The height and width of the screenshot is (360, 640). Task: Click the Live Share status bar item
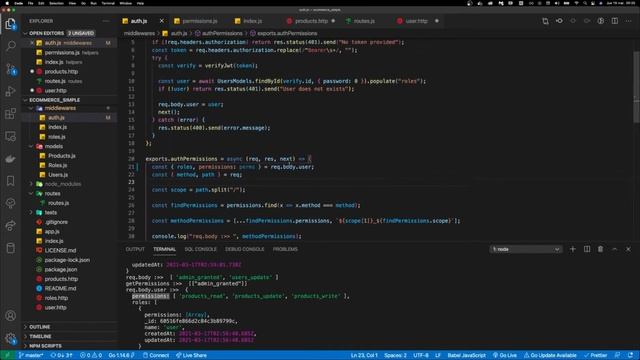click(x=191, y=355)
